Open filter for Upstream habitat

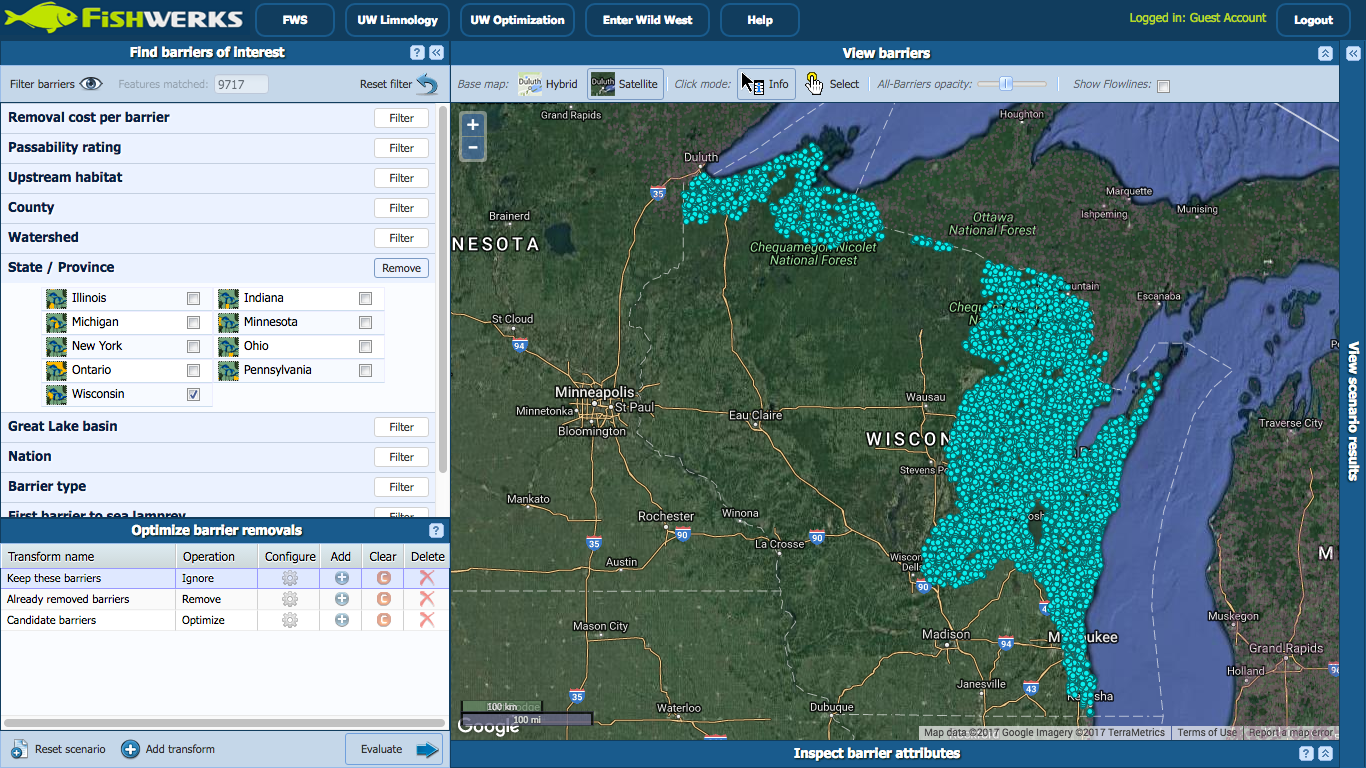402,178
